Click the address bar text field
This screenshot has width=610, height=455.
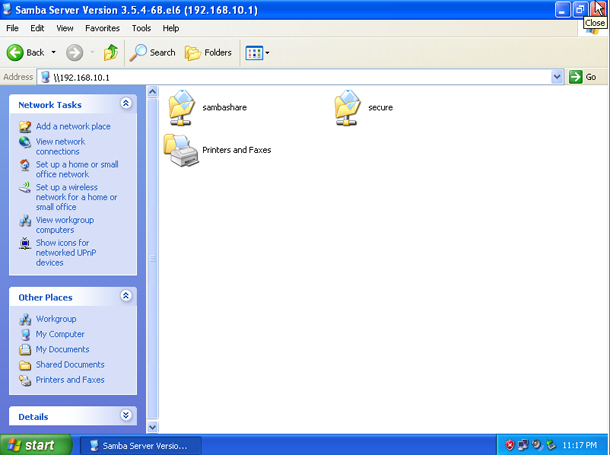pos(300,77)
